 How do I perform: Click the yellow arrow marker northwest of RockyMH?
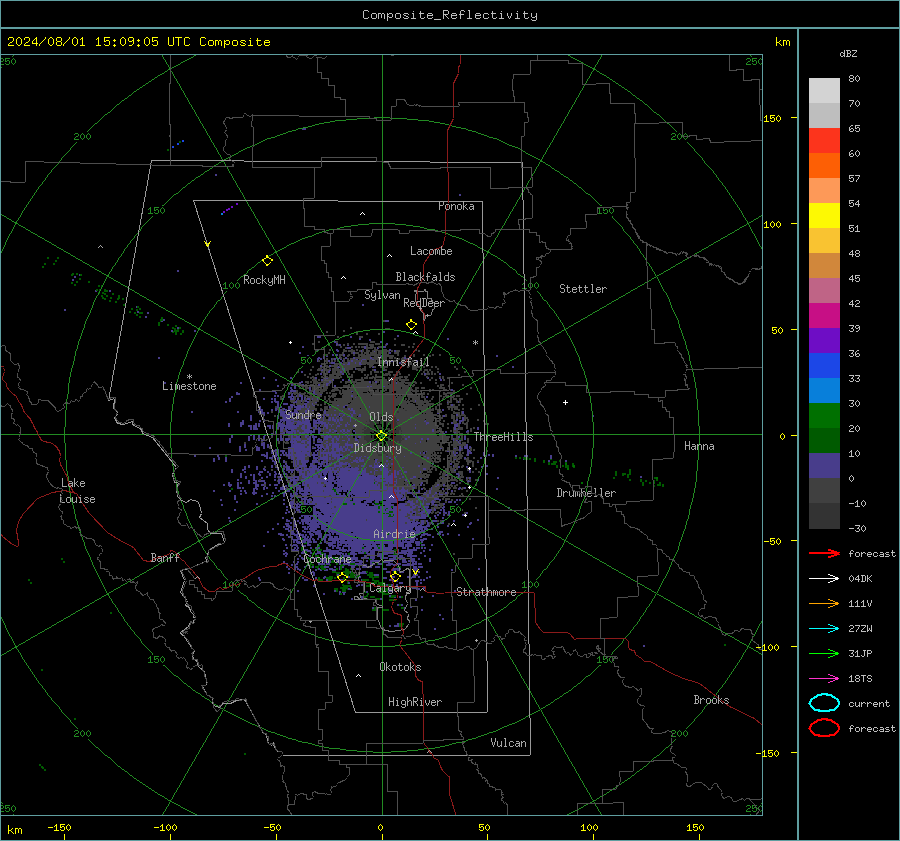[x=208, y=244]
